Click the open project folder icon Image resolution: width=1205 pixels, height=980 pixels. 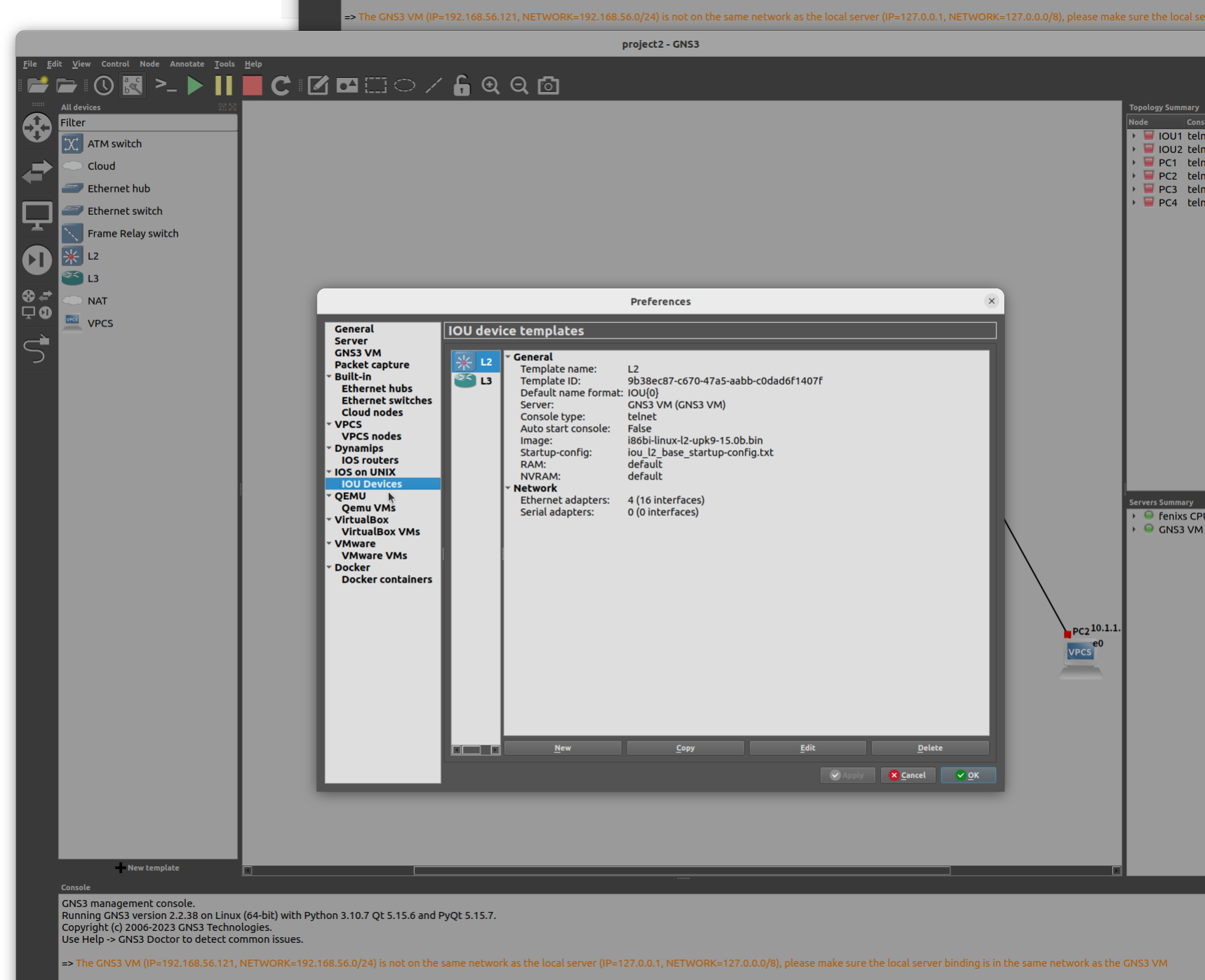coord(67,86)
